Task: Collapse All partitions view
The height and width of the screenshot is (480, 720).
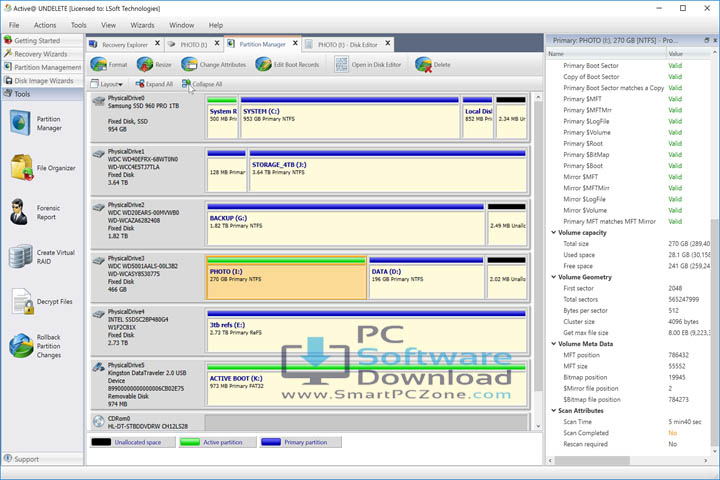Action: coord(202,84)
